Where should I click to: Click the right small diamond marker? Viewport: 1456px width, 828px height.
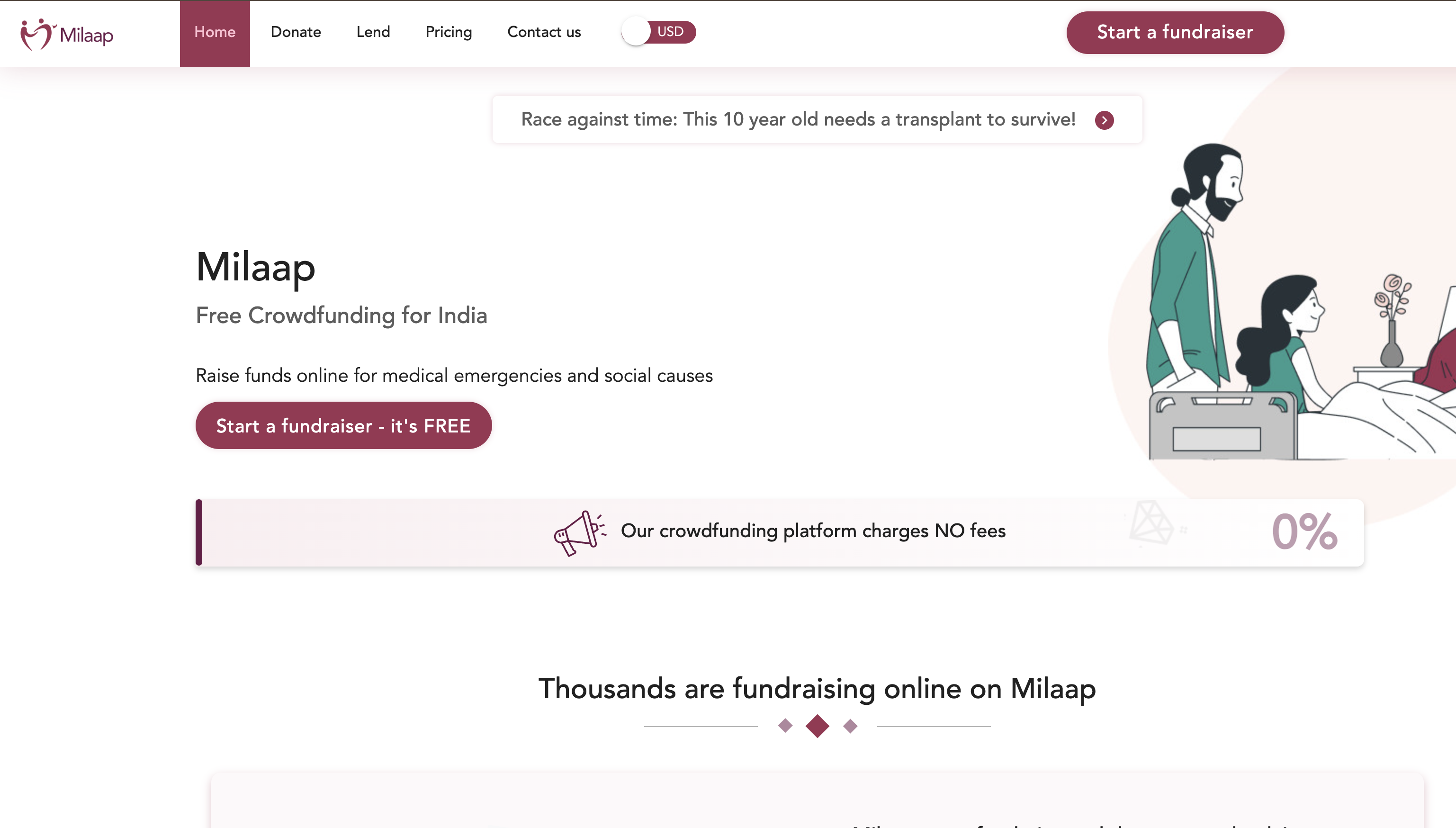pos(850,726)
